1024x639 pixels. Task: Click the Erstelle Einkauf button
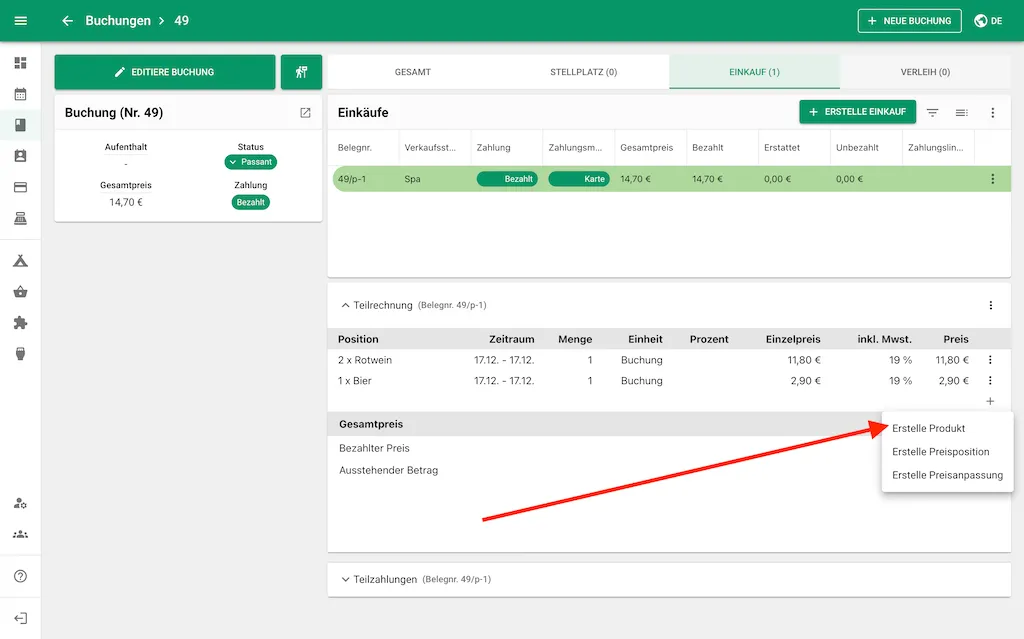pyautogui.click(x=857, y=112)
